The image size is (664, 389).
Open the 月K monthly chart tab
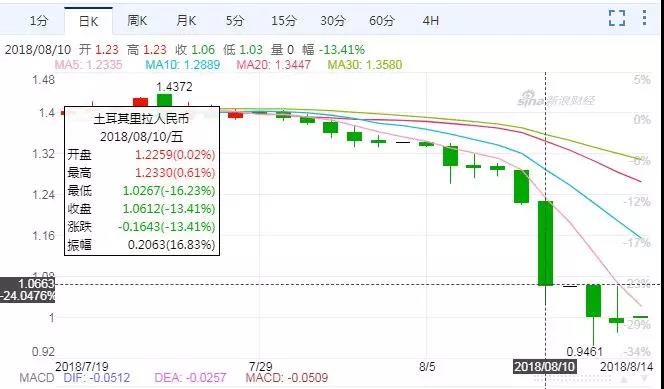pyautogui.click(x=186, y=20)
